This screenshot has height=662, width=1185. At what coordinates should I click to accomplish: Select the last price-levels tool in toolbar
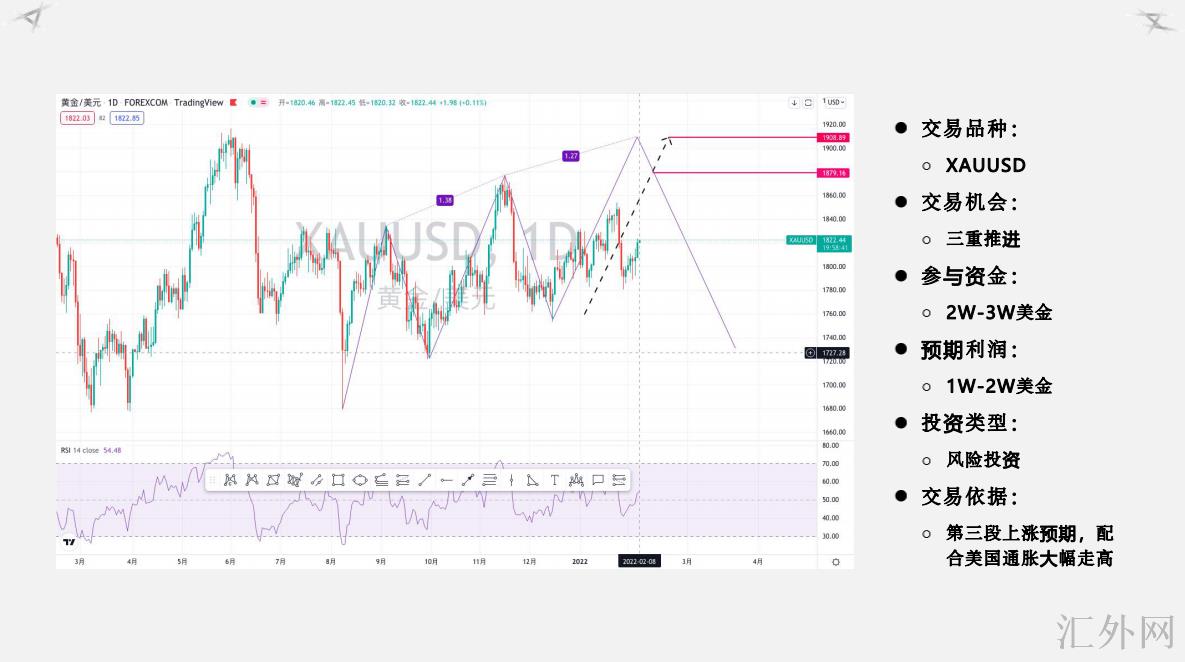pyautogui.click(x=620, y=480)
